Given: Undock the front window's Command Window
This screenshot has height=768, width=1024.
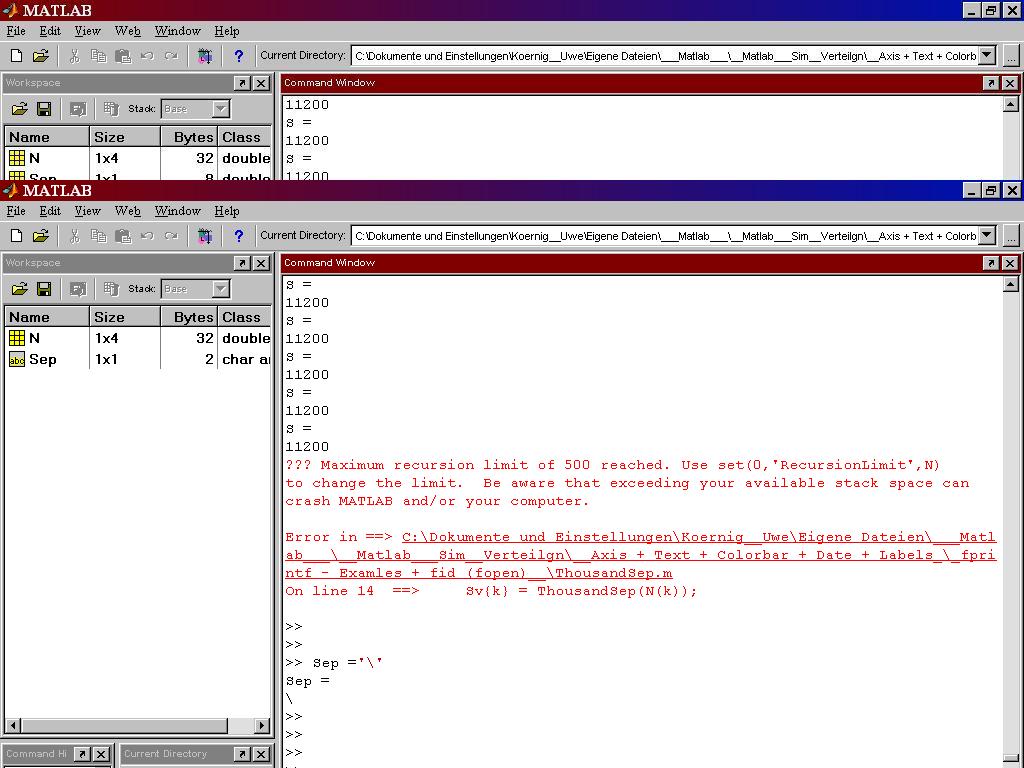Looking at the screenshot, I should click(990, 263).
